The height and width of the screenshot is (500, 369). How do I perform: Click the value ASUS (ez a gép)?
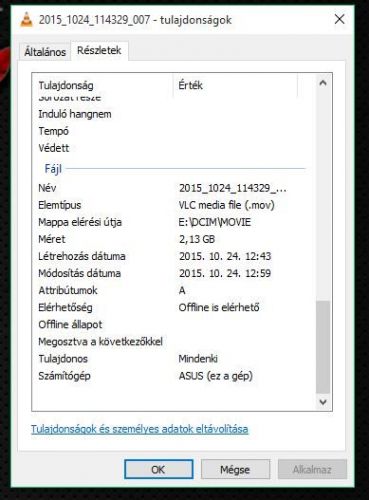click(216, 376)
